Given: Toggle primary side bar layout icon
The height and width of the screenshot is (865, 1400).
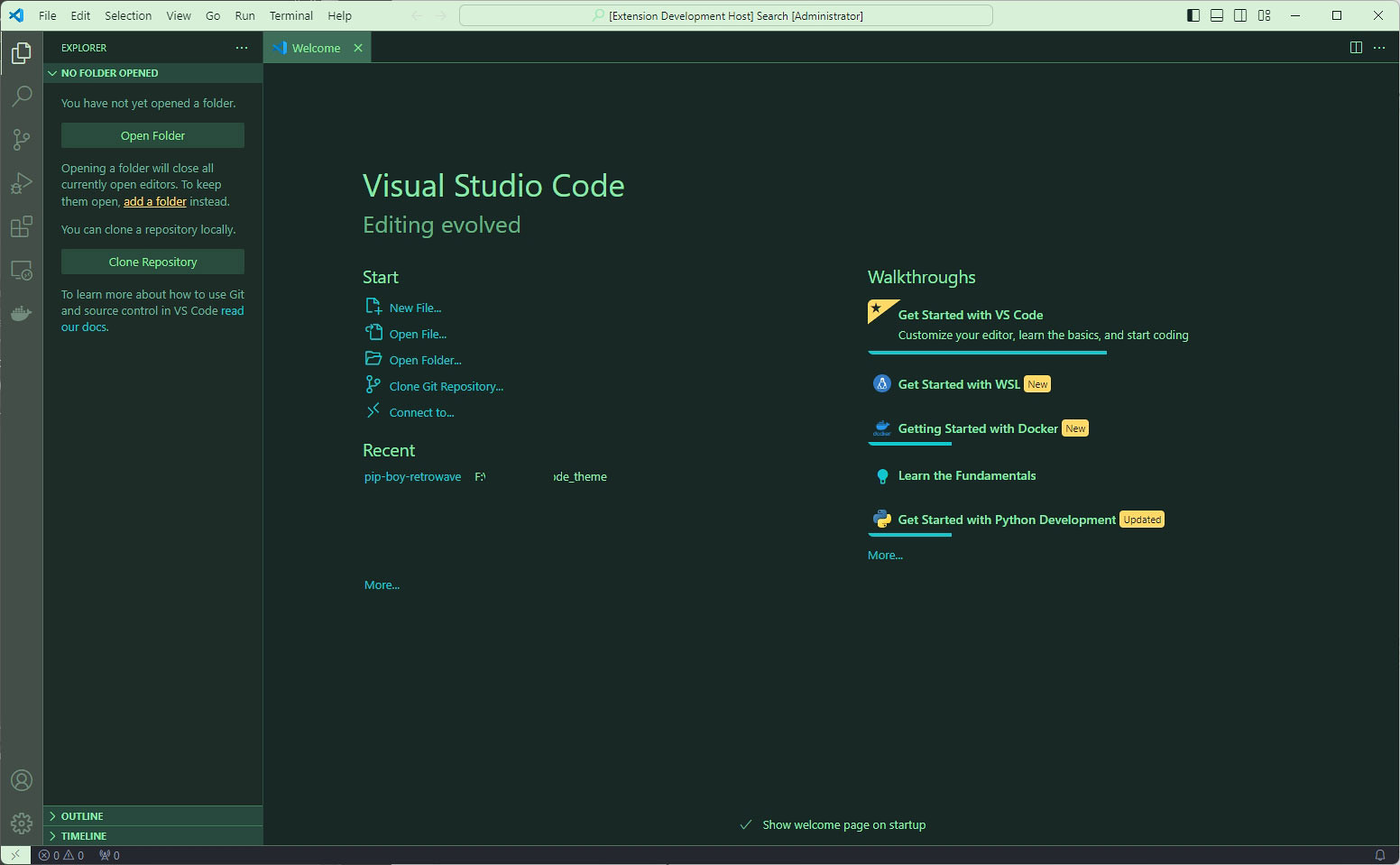Looking at the screenshot, I should click(1193, 15).
